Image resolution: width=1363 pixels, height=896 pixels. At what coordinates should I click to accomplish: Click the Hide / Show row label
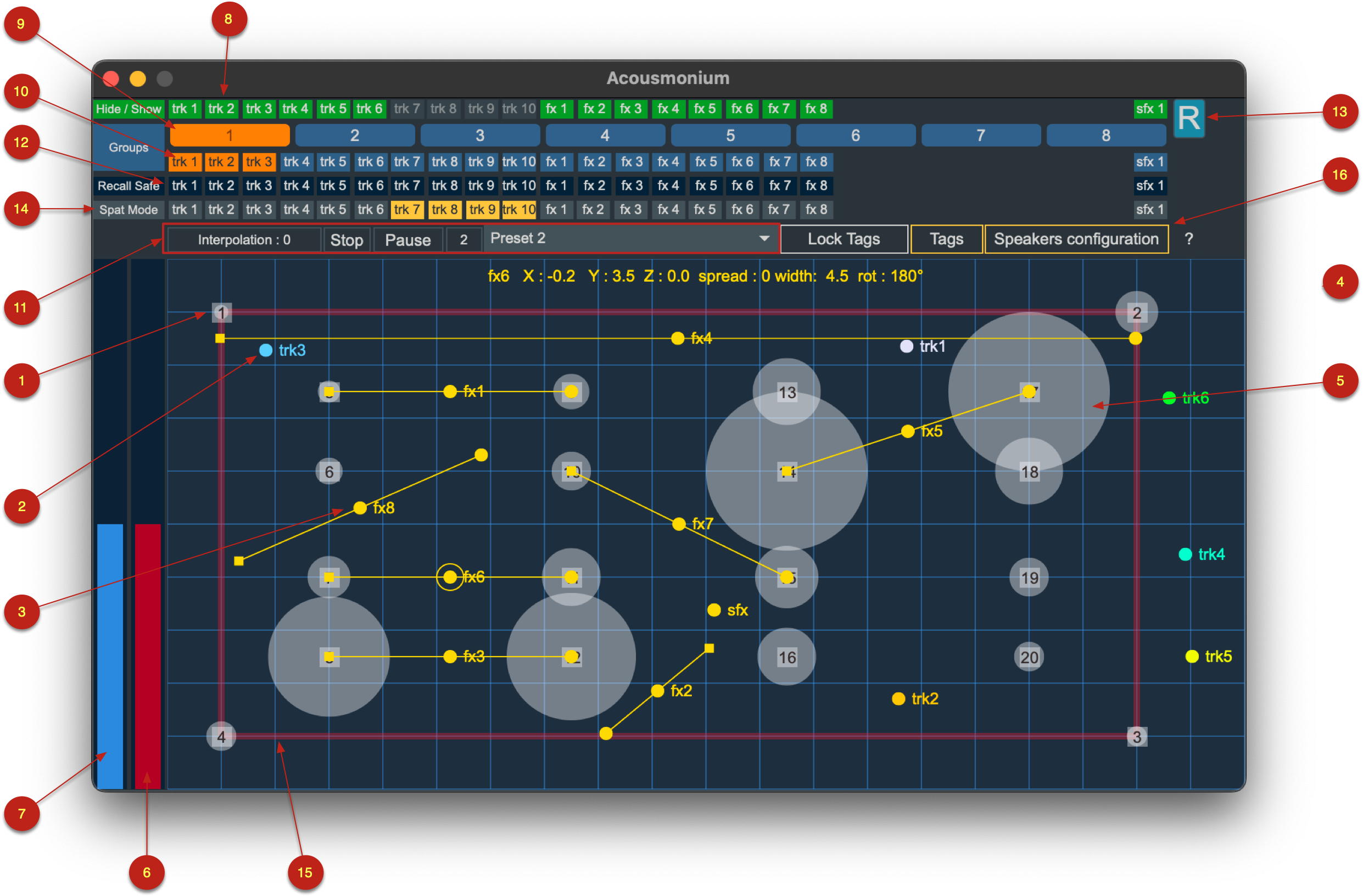point(129,109)
